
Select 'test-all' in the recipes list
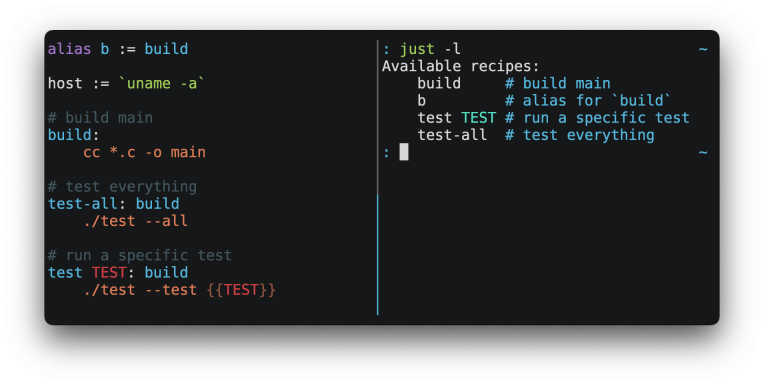[452, 135]
